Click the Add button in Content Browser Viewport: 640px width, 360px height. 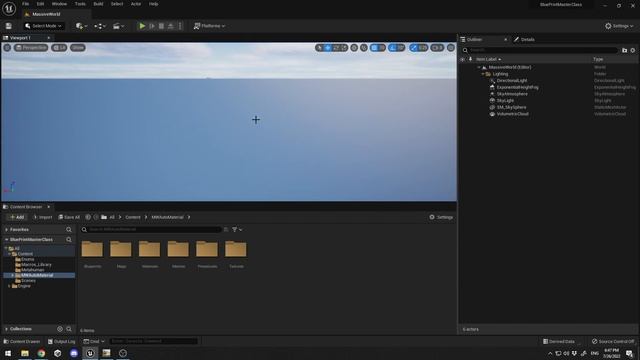(x=17, y=217)
